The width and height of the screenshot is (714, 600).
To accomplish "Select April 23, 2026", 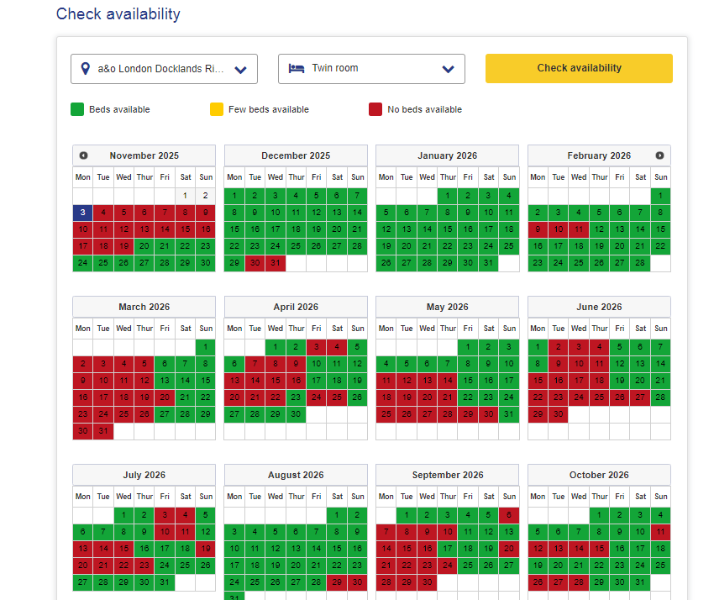I will coord(296,397).
